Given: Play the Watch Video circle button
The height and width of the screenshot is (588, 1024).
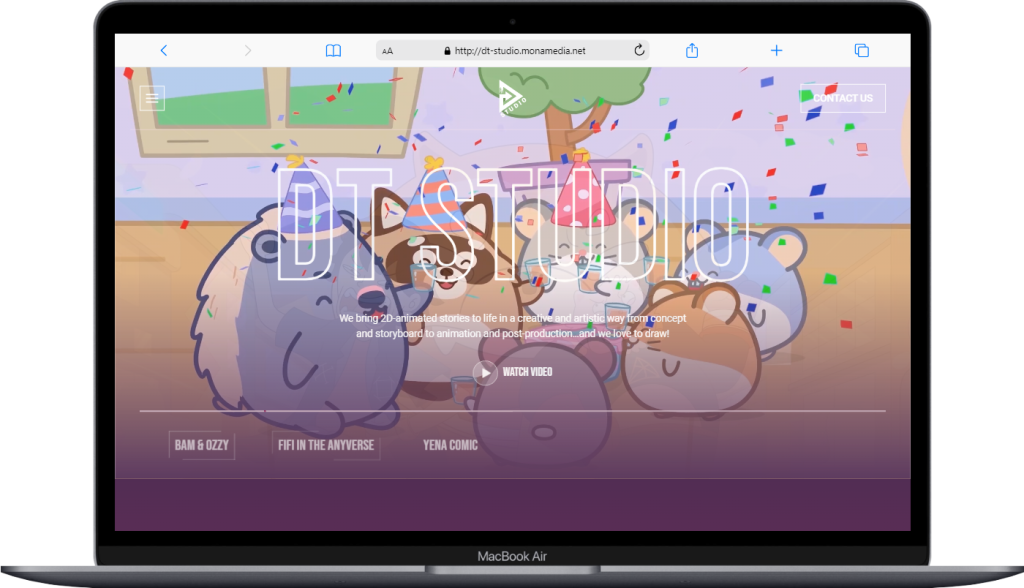Looking at the screenshot, I should click(x=485, y=372).
